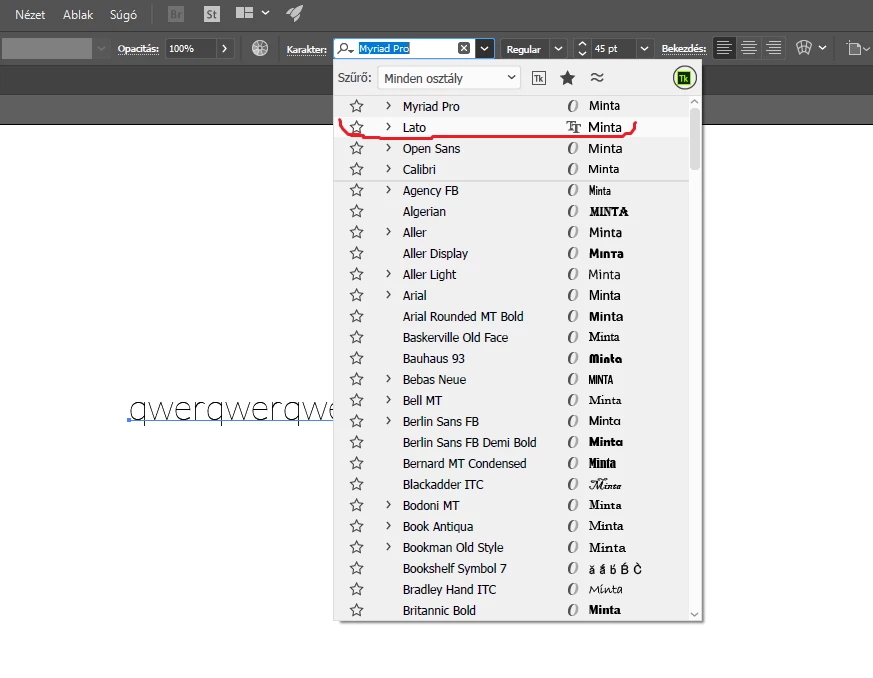Open the Recolor Artwork wheel icon
The image size is (873, 678).
(x=260, y=48)
